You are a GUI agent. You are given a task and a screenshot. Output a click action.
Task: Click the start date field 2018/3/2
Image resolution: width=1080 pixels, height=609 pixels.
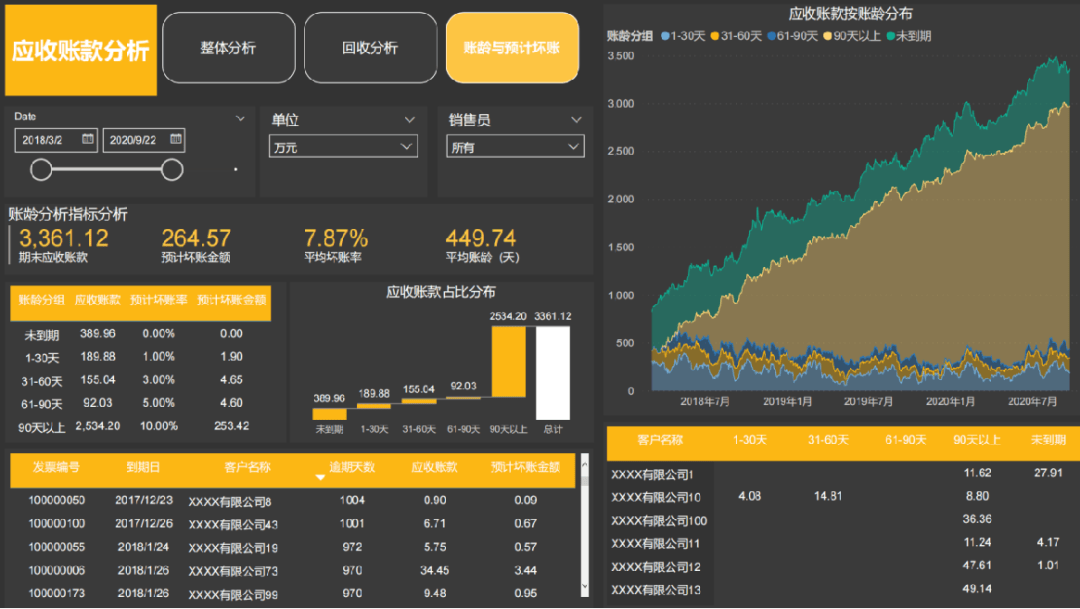tap(46, 140)
